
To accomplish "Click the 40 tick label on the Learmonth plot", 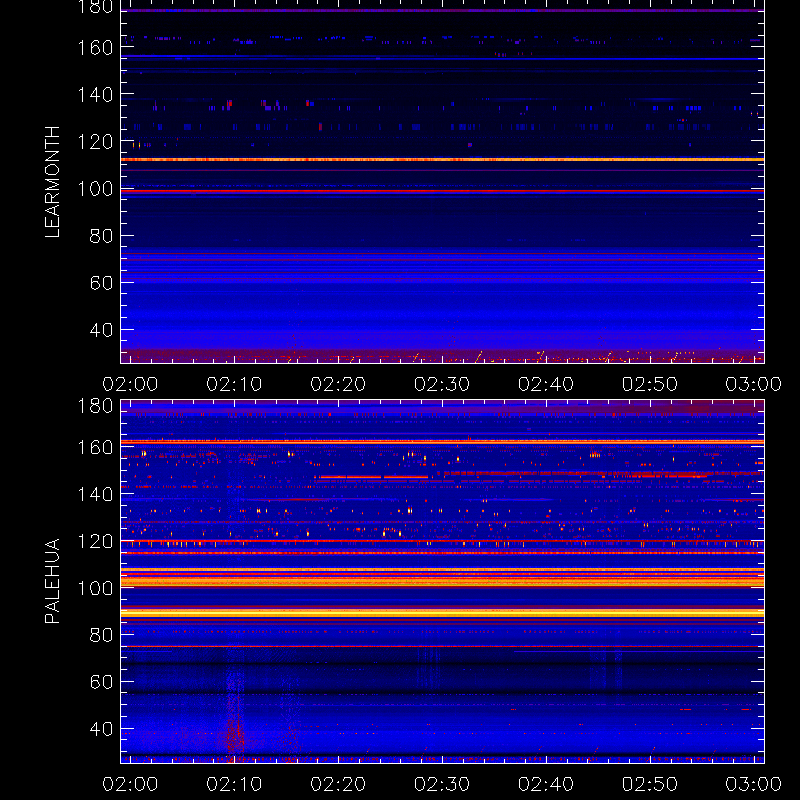I will click(x=101, y=330).
